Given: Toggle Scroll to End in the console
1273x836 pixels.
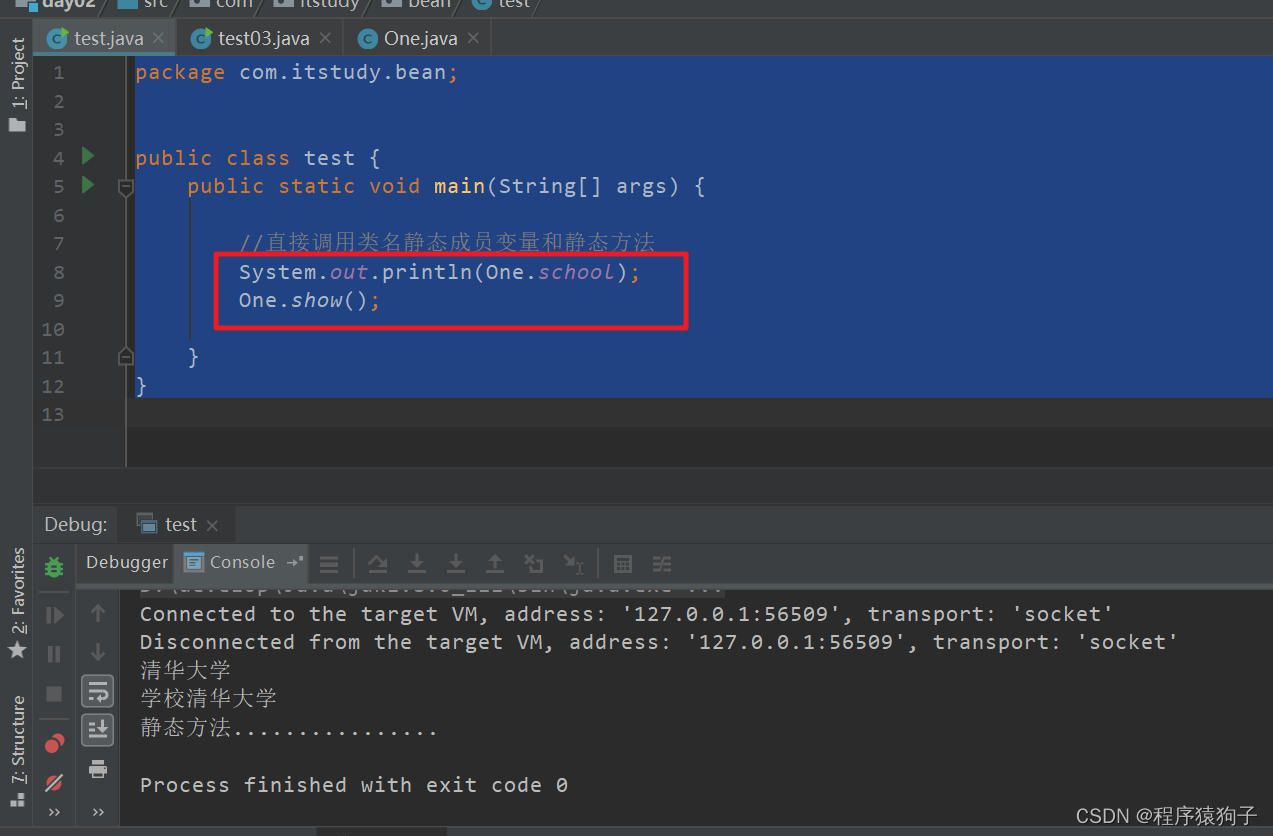Looking at the screenshot, I should [97, 729].
